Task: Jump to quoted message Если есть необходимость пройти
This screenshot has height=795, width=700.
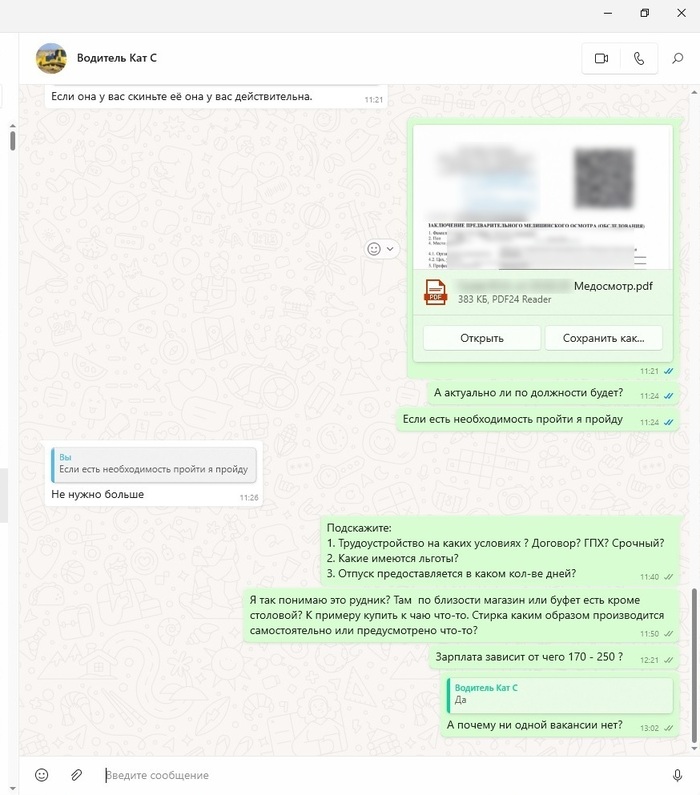Action: (154, 464)
